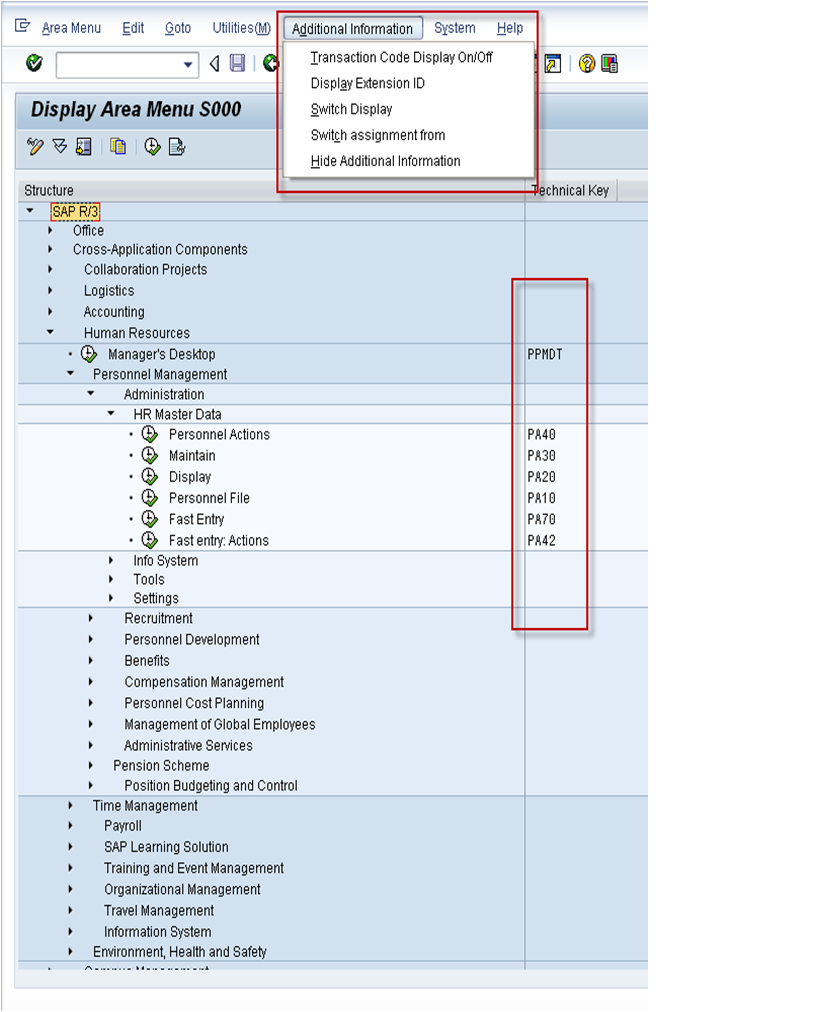Open the Goto menu
Screen dimensions: 819x1012
pyautogui.click(x=177, y=28)
